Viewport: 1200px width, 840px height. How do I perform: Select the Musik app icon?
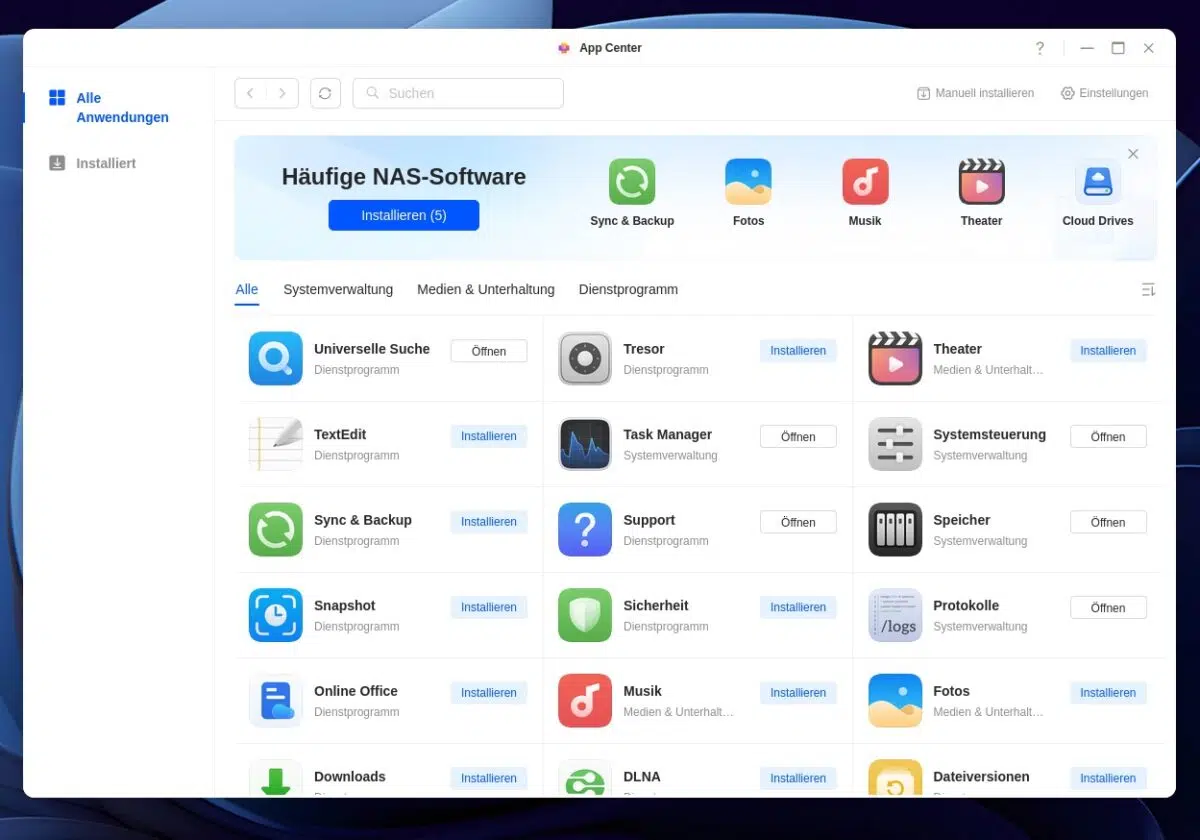(584, 700)
